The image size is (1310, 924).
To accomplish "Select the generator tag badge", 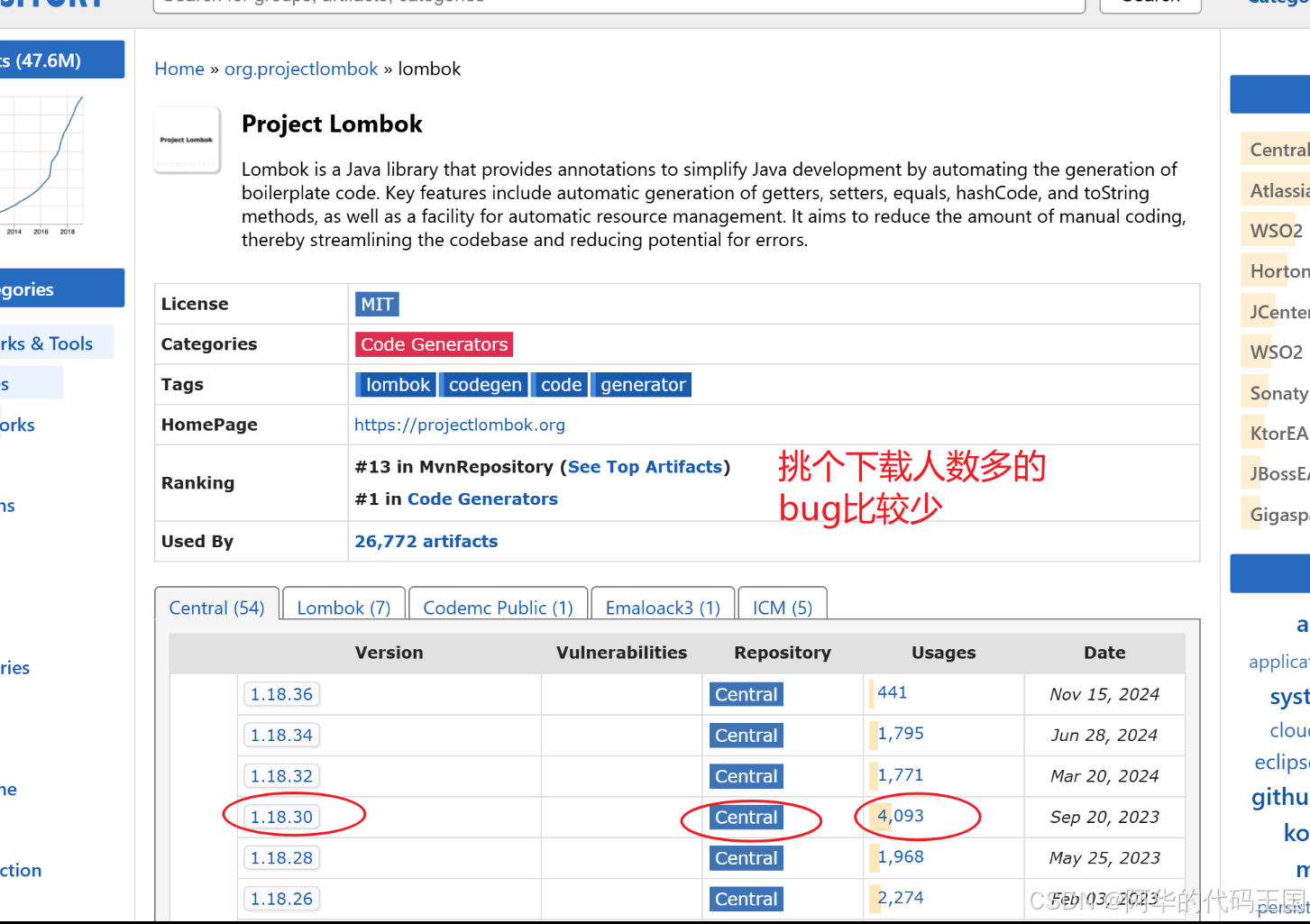I will pyautogui.click(x=640, y=384).
